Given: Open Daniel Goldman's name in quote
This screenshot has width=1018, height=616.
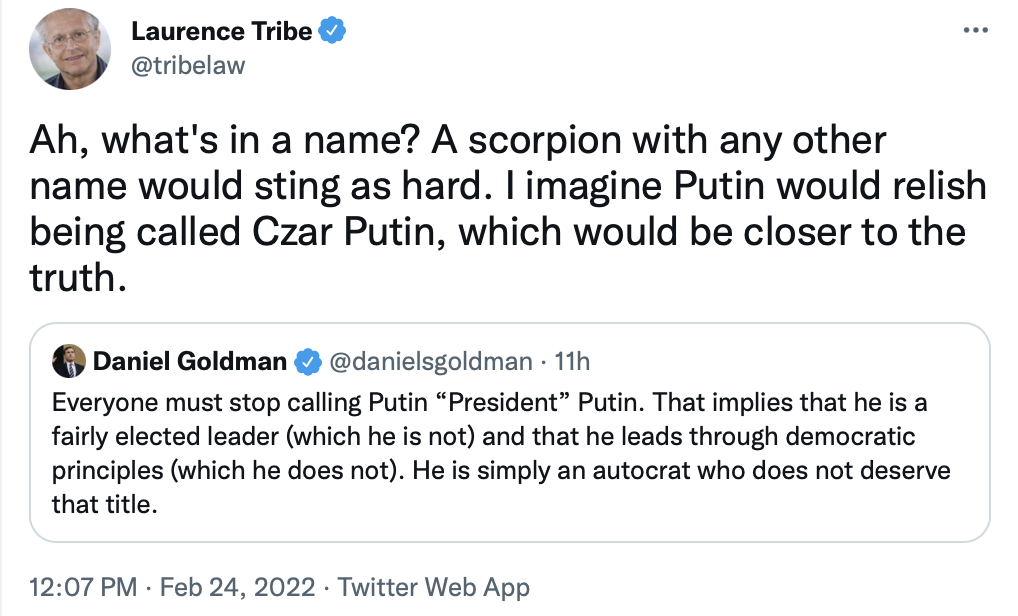Looking at the screenshot, I should point(190,361).
